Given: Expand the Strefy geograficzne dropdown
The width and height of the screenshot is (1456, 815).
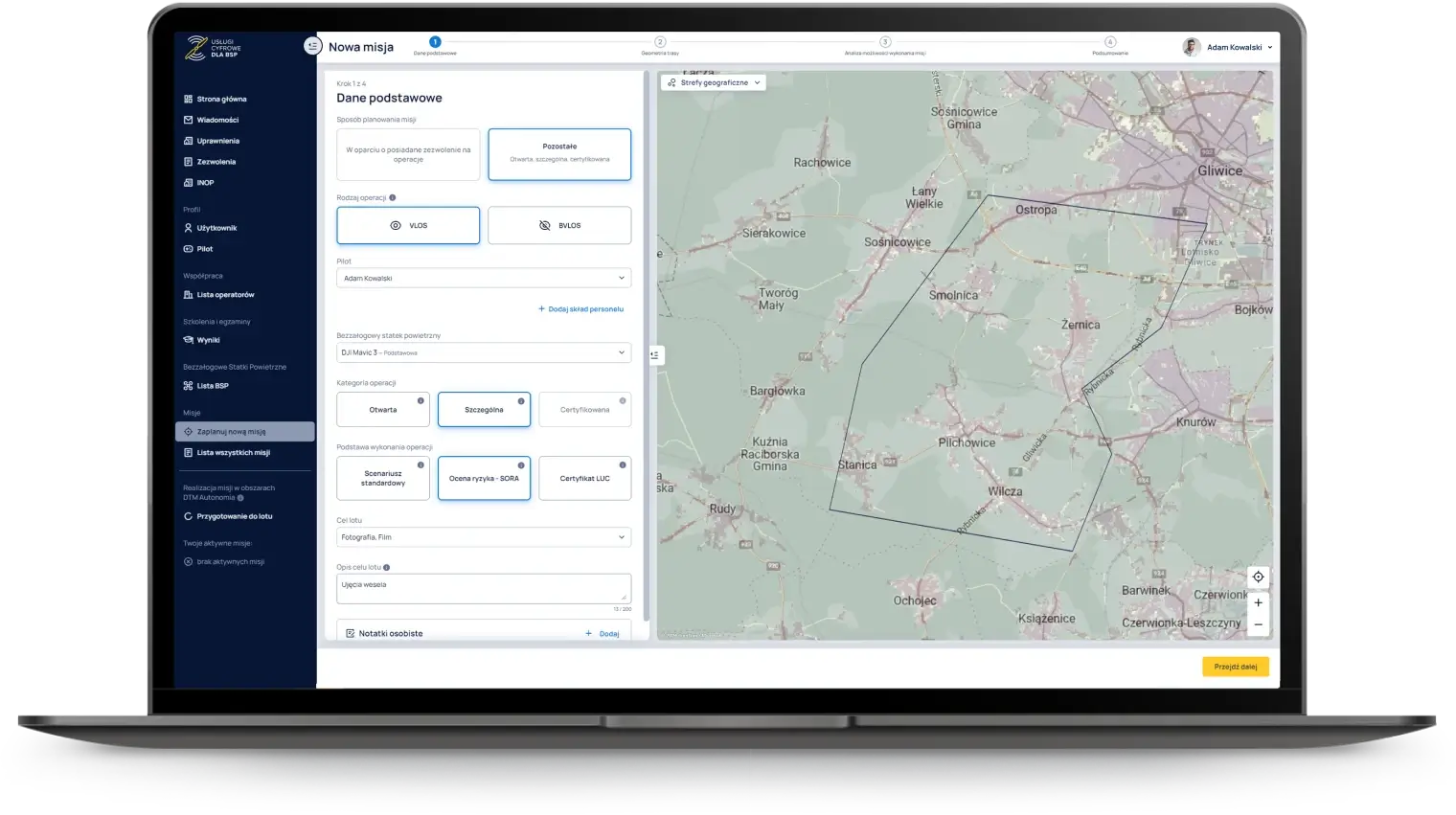Looking at the screenshot, I should [x=714, y=83].
